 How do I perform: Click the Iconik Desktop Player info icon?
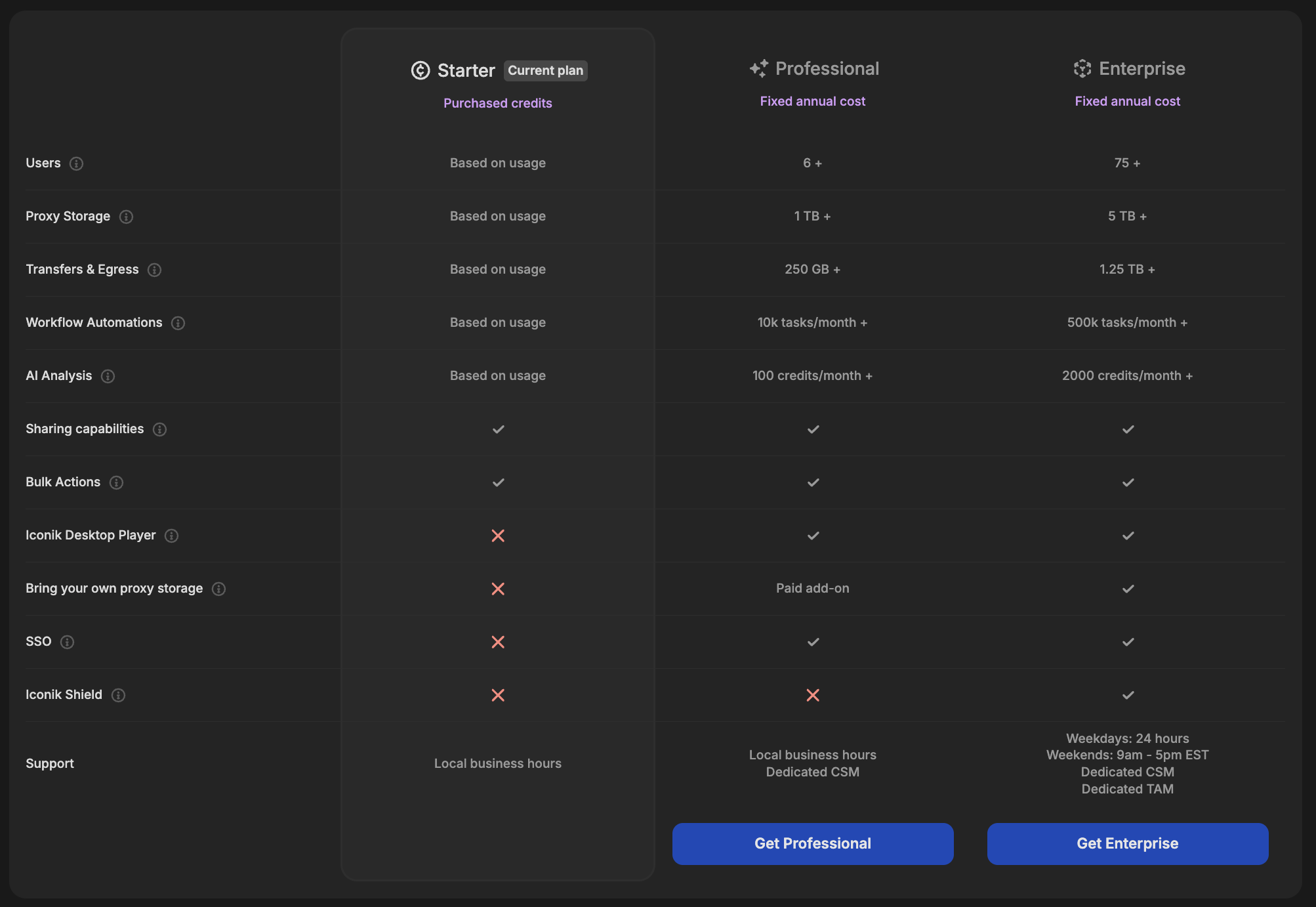pyautogui.click(x=171, y=536)
